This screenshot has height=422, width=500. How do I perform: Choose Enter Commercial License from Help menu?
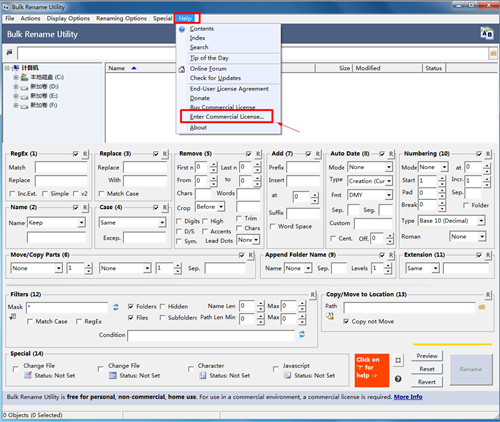point(227,117)
